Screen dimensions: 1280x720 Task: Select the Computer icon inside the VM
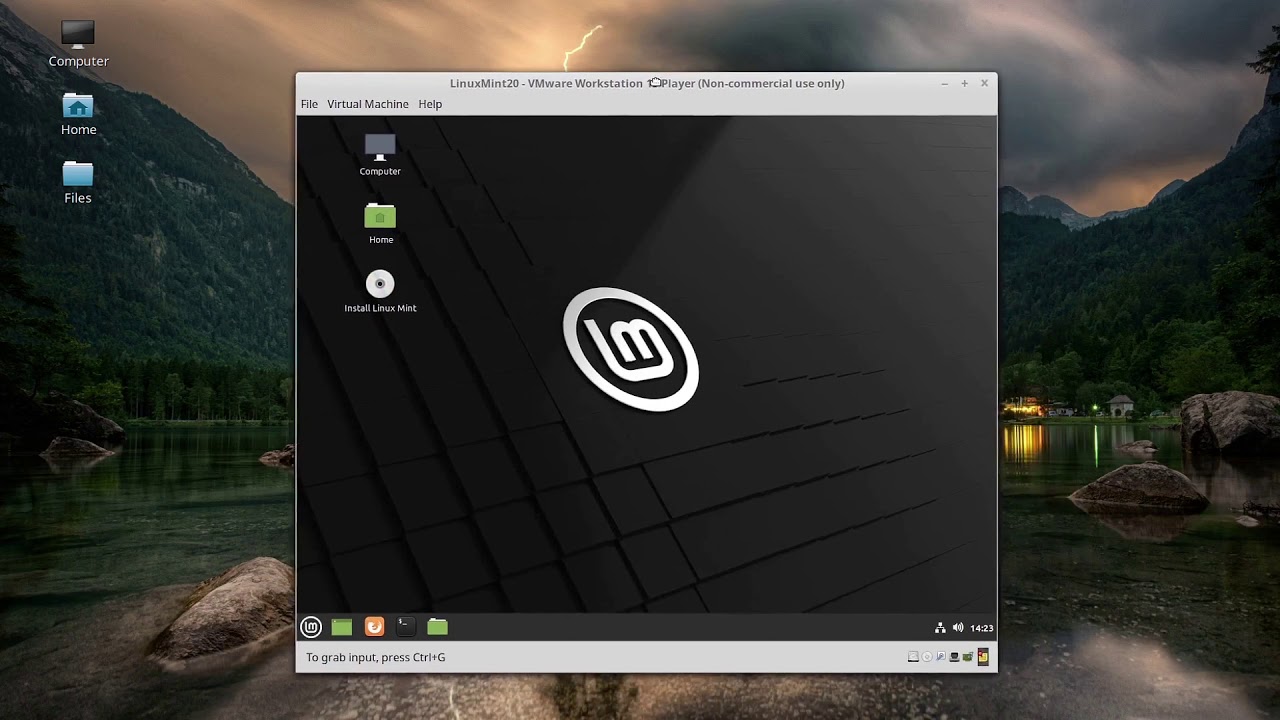[380, 155]
